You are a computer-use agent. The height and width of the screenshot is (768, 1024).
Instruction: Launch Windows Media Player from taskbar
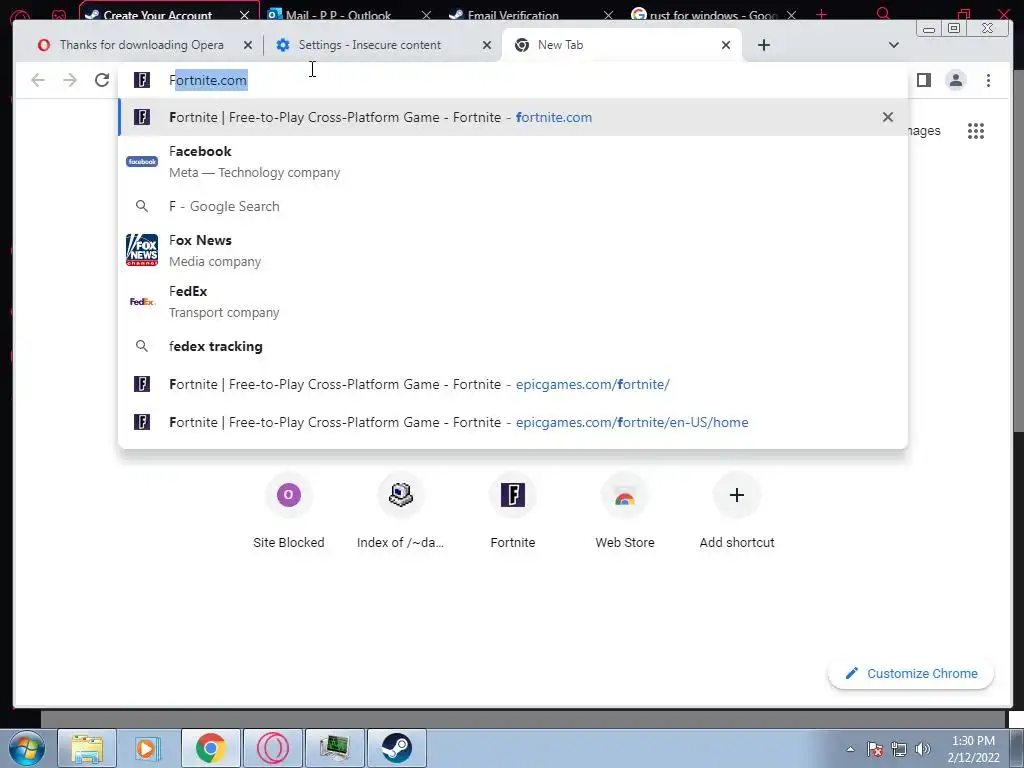pos(148,748)
